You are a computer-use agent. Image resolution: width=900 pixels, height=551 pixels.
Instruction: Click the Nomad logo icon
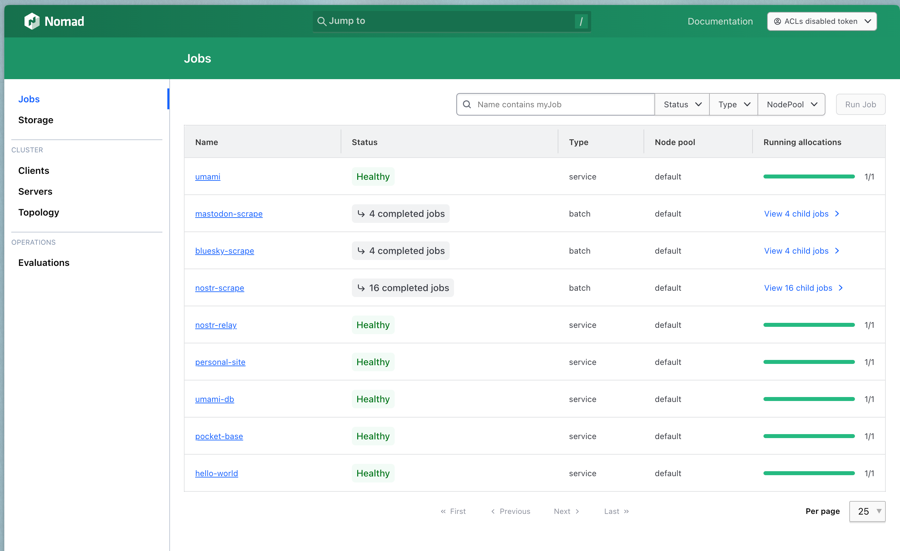(32, 21)
